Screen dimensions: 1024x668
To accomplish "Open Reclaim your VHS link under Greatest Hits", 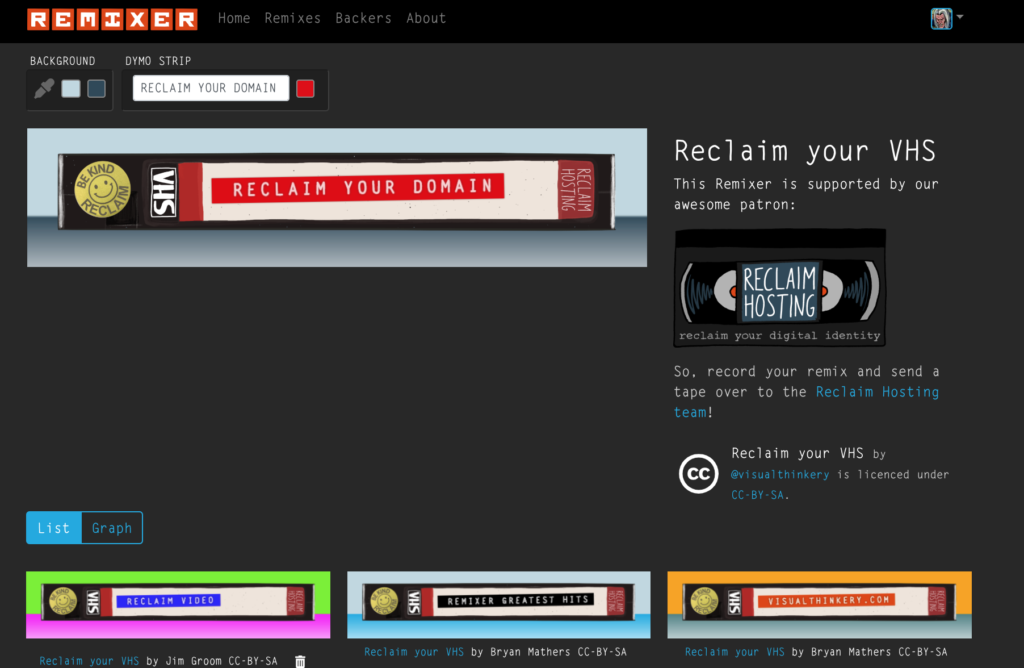I will pos(413,652).
